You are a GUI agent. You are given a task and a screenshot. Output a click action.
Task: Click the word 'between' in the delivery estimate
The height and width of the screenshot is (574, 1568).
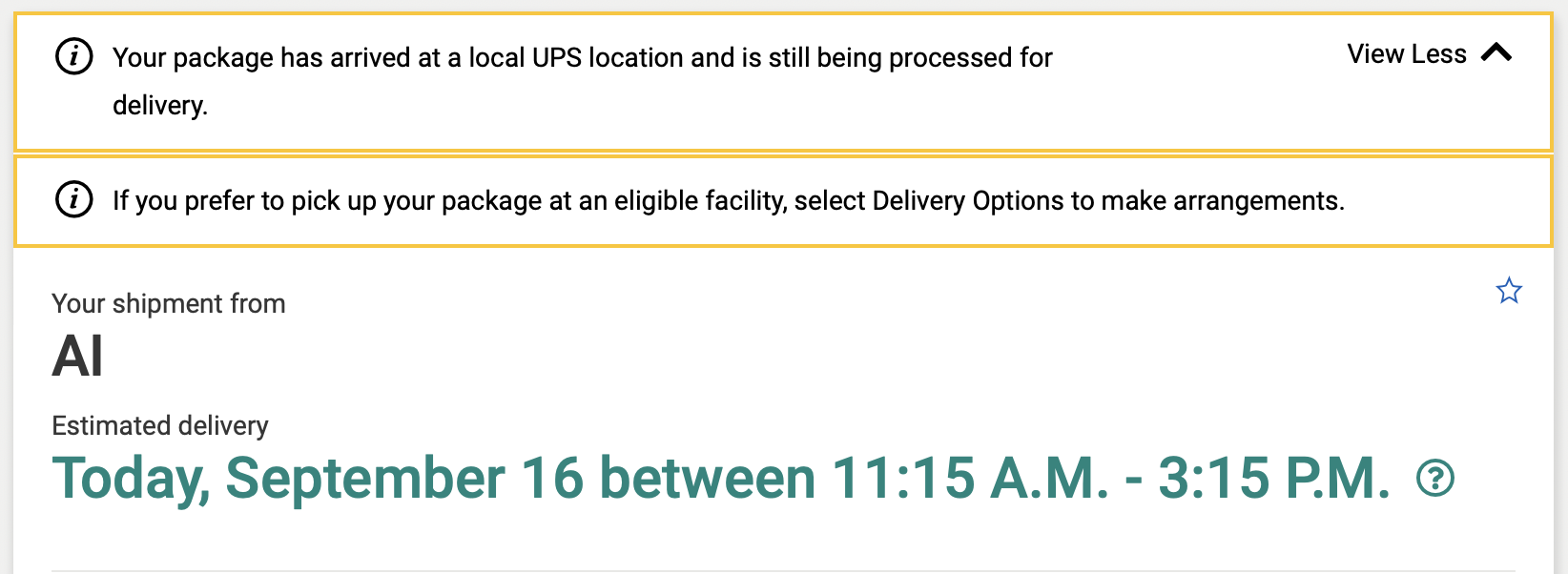tap(708, 478)
